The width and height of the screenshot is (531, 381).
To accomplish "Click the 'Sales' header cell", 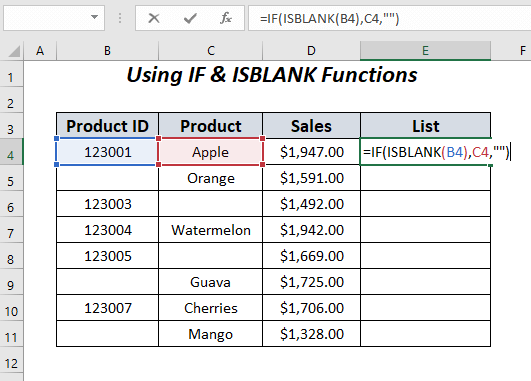I will 311,126.
